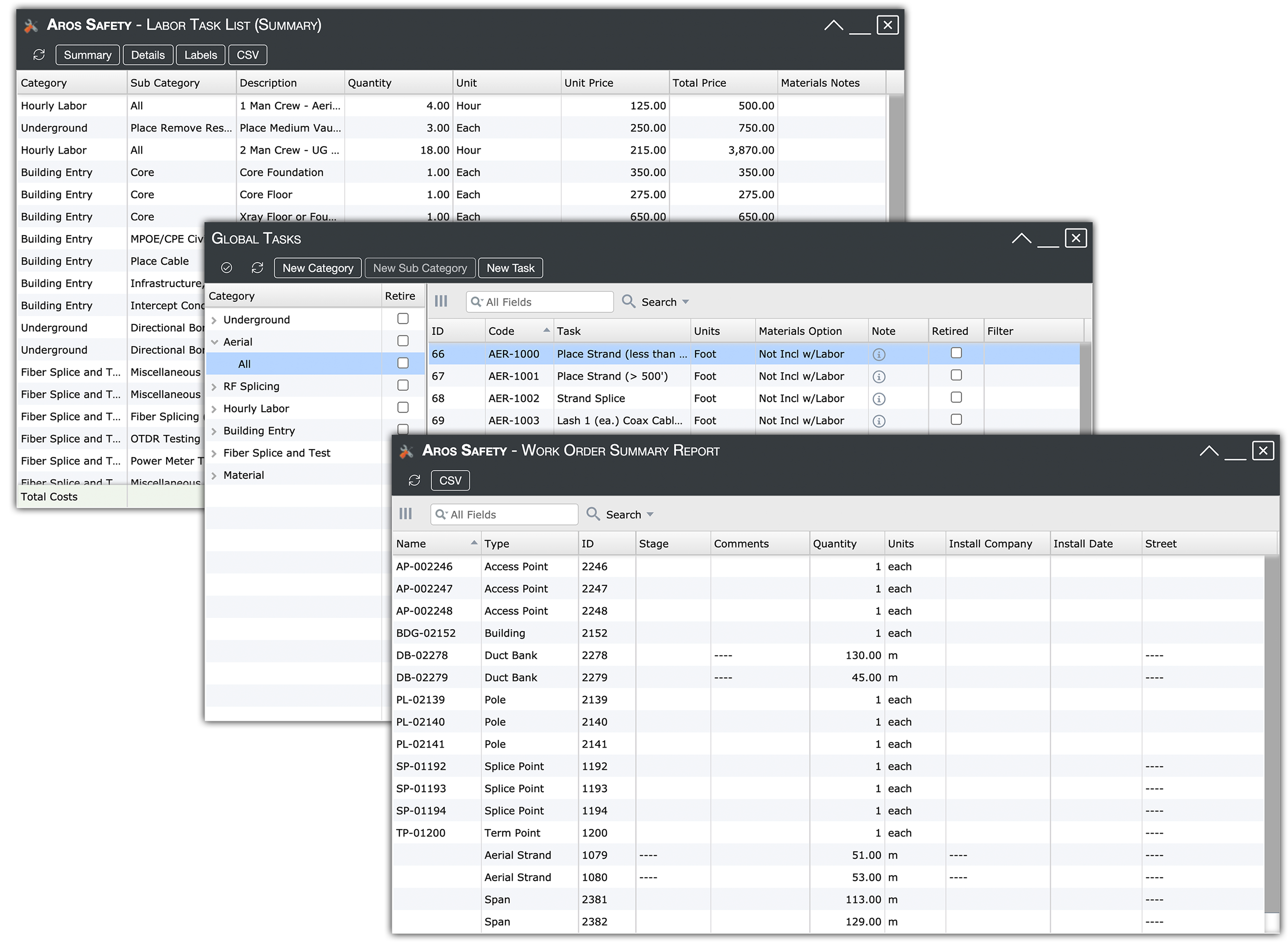
Task: Export Work Order Summary Report as CSV
Action: coord(450,481)
